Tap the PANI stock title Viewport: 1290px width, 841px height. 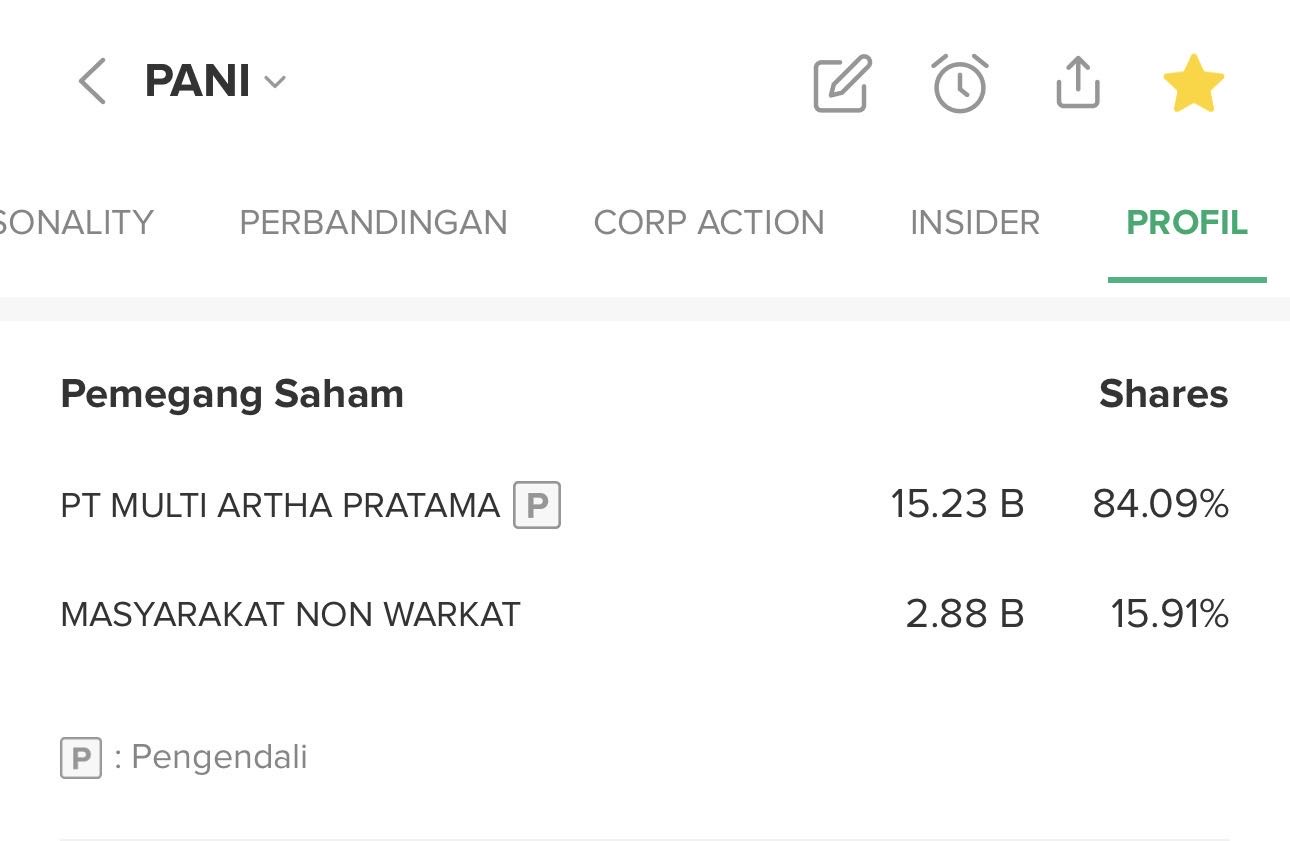197,81
